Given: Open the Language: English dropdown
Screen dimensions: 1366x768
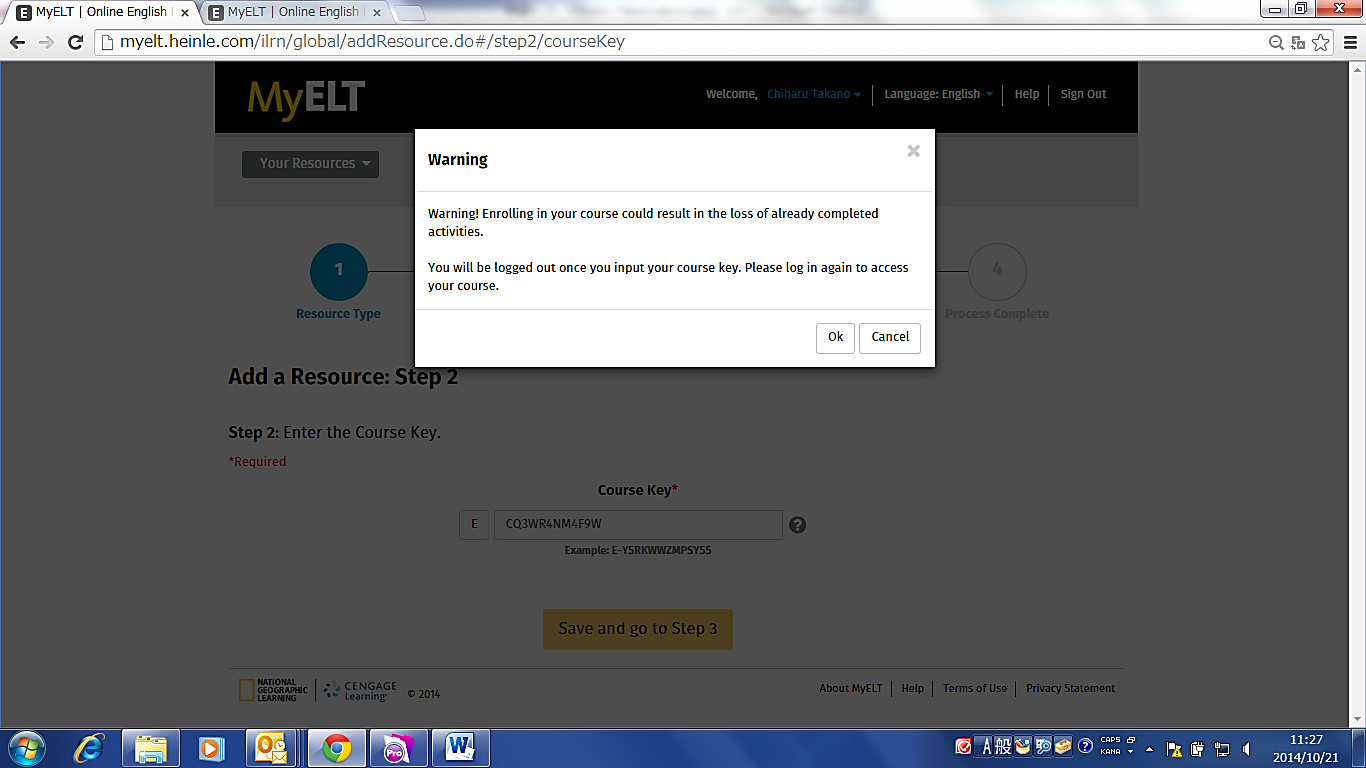Looking at the screenshot, I should tap(938, 94).
